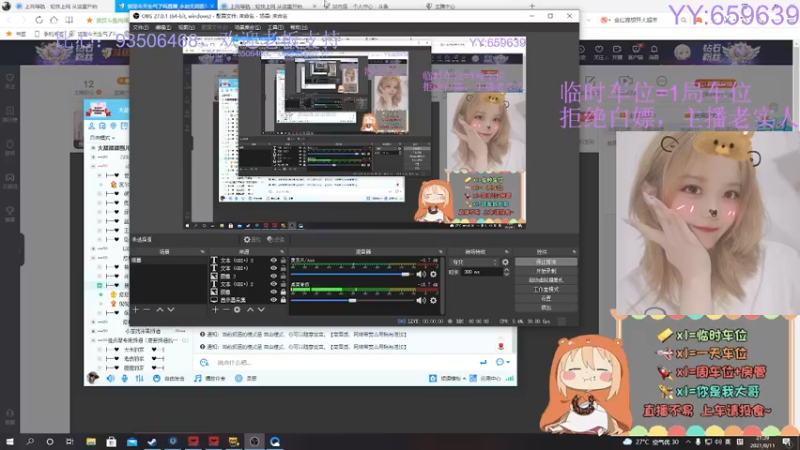Click the Stop Streaming button
The width and height of the screenshot is (800, 450).
click(546, 262)
